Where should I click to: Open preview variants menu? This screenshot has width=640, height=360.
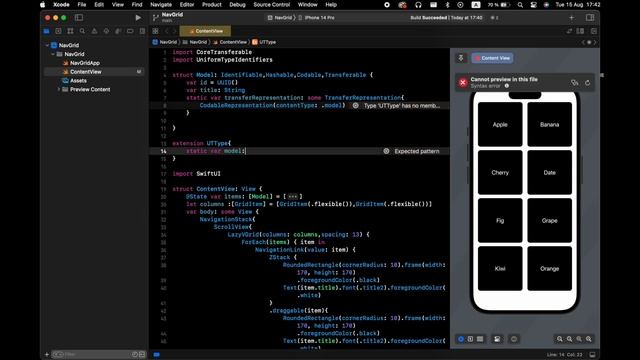pyautogui.click(x=480, y=339)
